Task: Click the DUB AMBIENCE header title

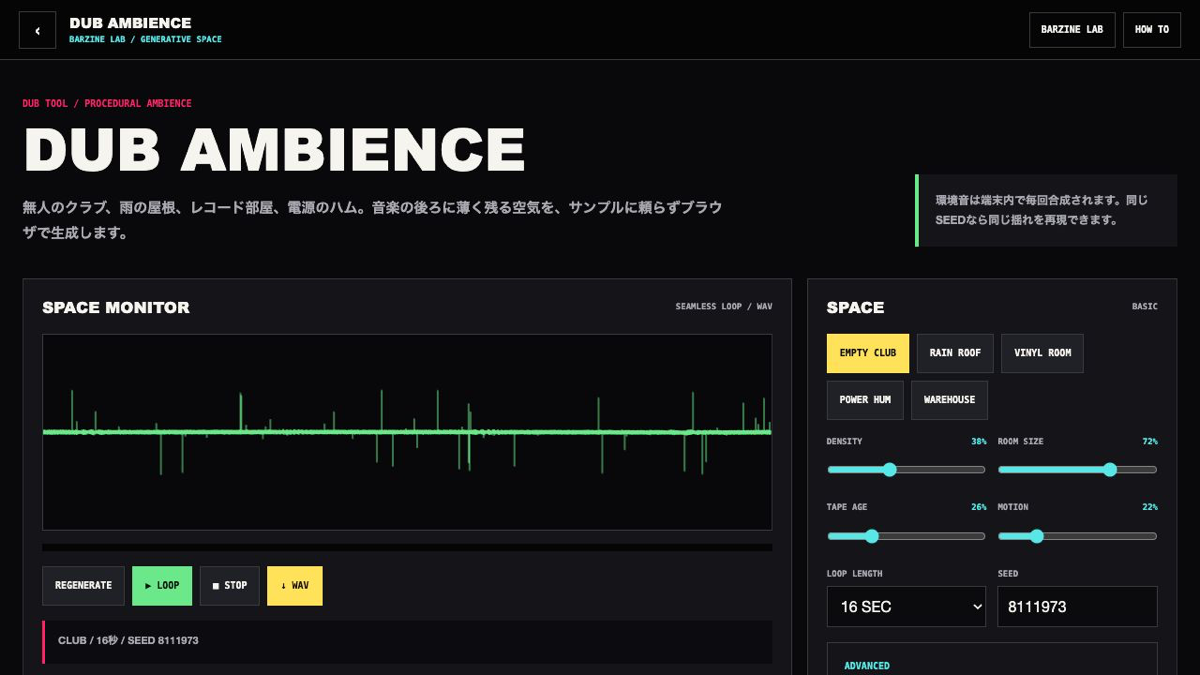Action: (130, 23)
